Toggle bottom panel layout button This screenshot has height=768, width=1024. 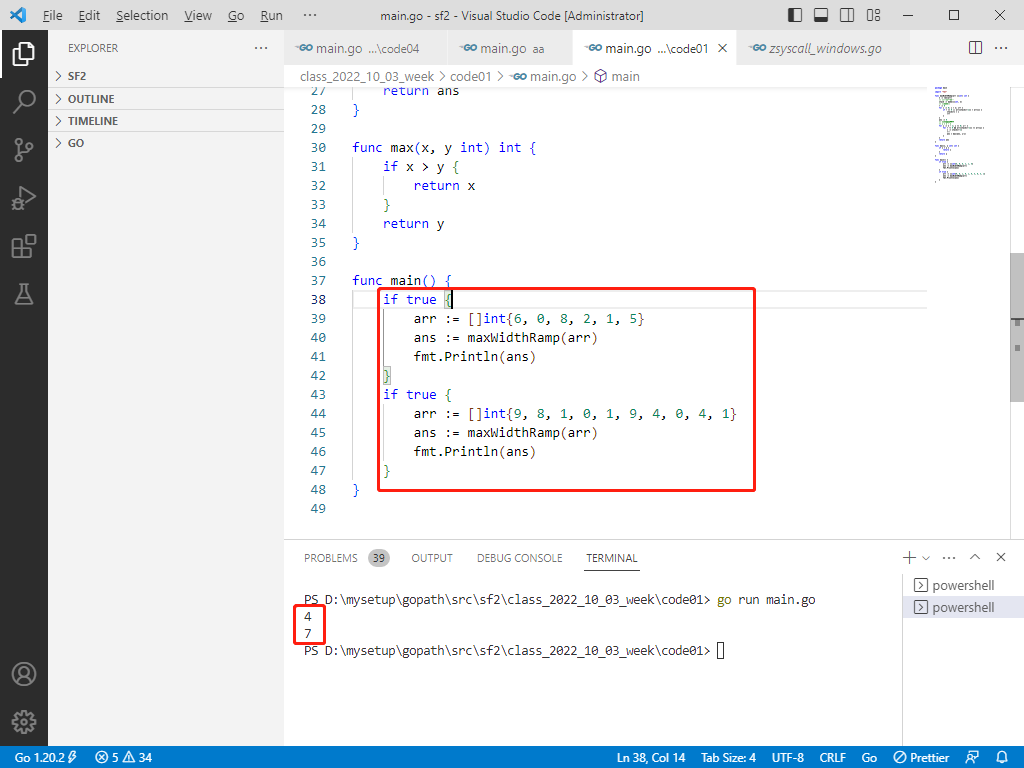tap(821, 15)
